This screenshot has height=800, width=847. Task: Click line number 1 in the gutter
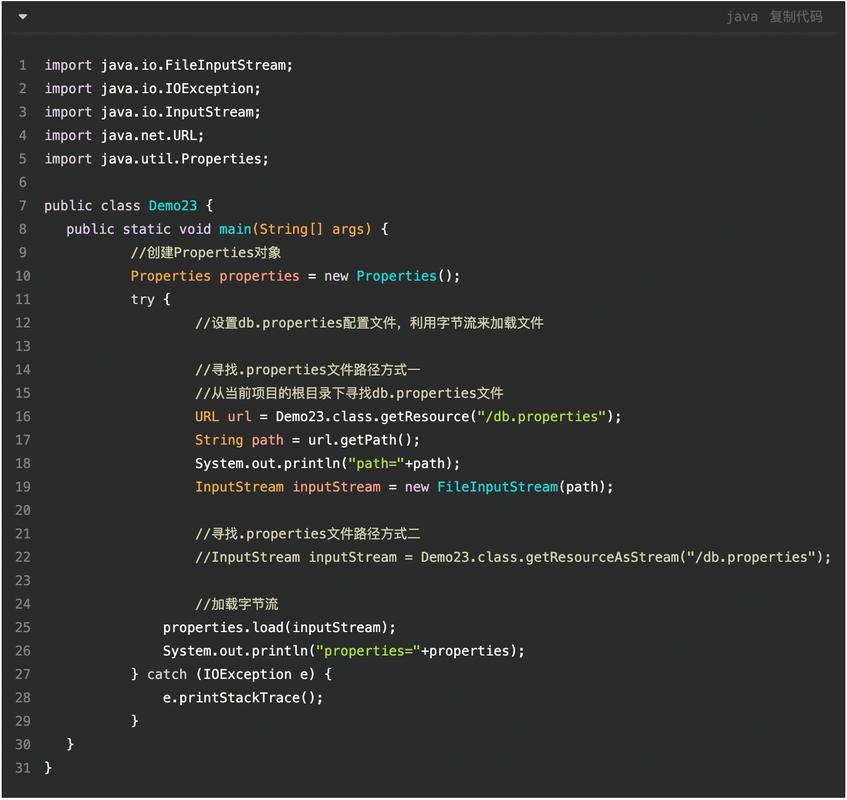tap(22, 65)
